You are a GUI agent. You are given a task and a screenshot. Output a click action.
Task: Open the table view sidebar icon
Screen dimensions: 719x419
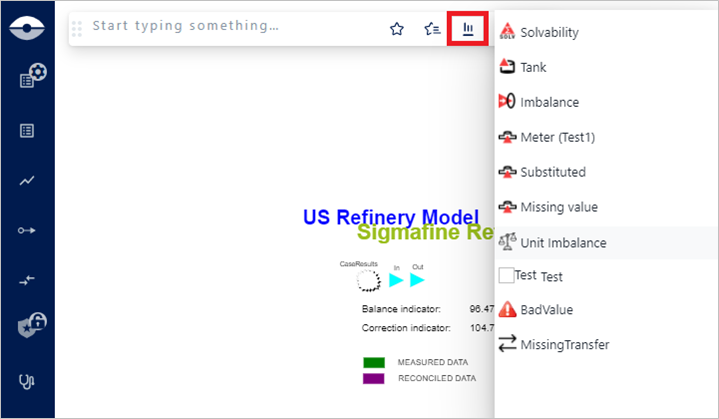click(27, 130)
